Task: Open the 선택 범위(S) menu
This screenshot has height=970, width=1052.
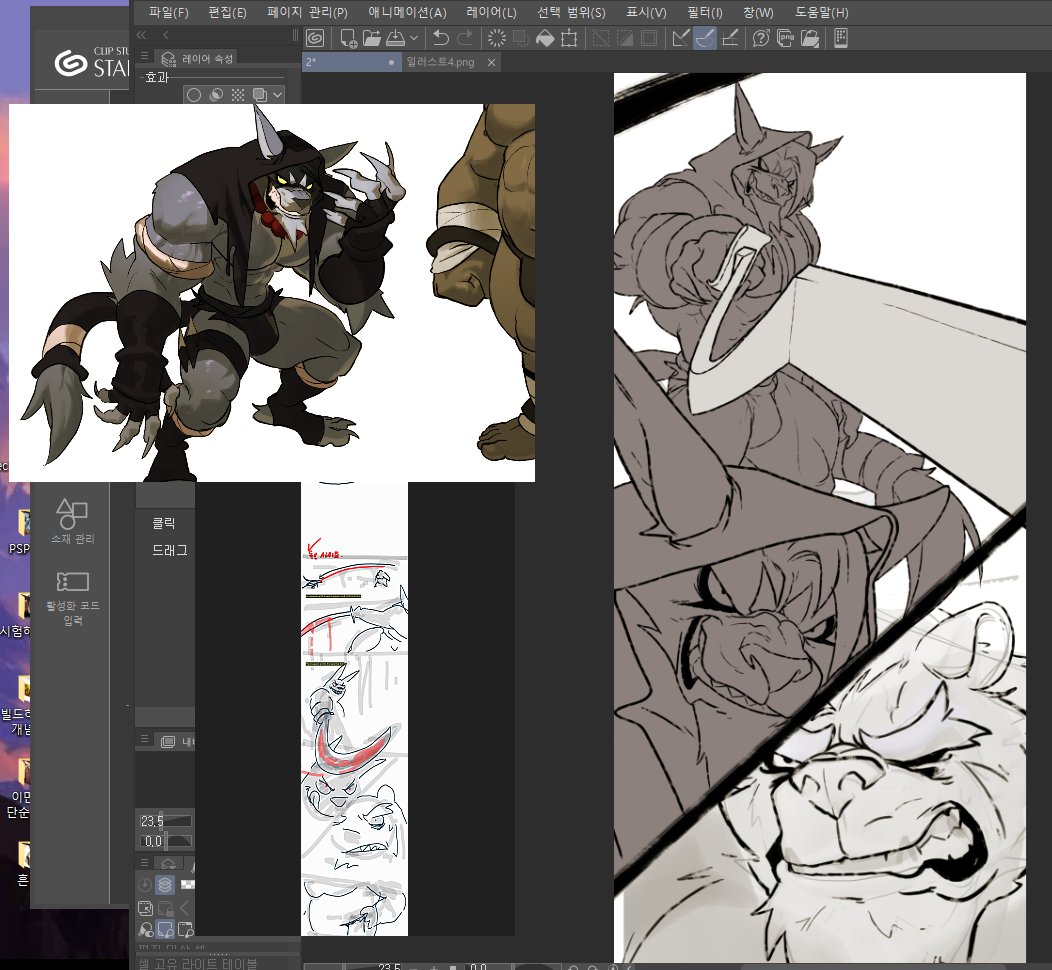Action: click(x=571, y=12)
